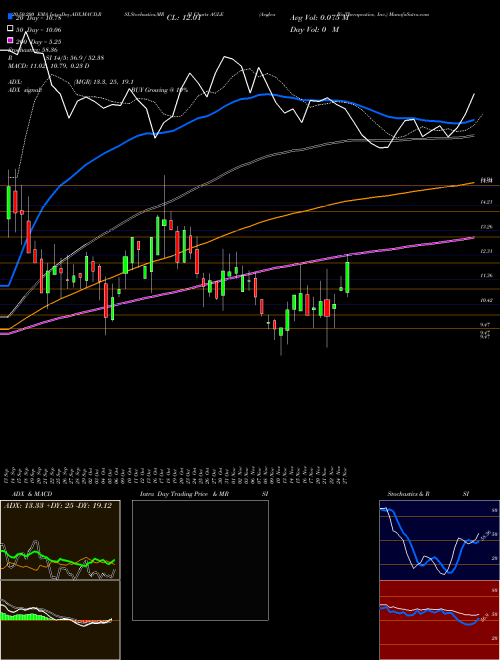Viewport: 500px width, 660px height.
Task: Click the 'CL: 12.01' closing price label
Action: 182,18
